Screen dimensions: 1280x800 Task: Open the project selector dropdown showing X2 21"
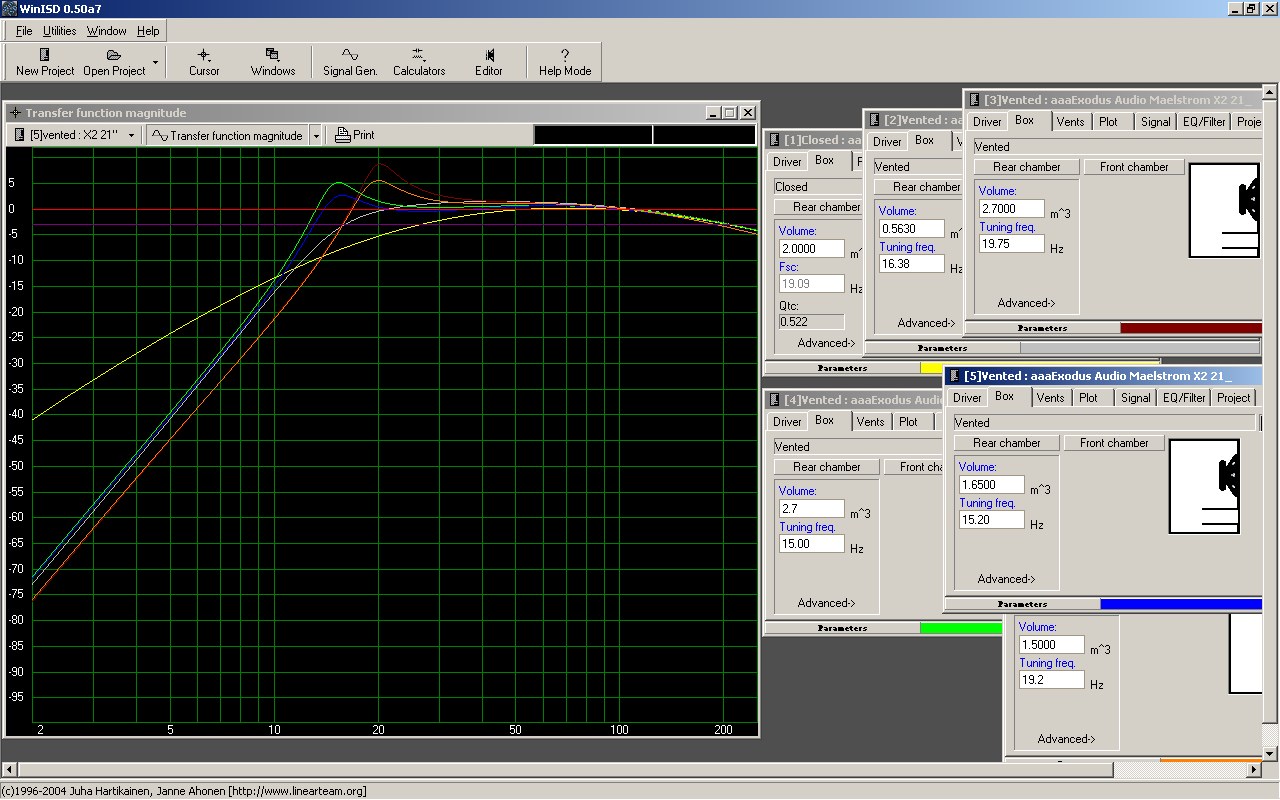coord(75,135)
